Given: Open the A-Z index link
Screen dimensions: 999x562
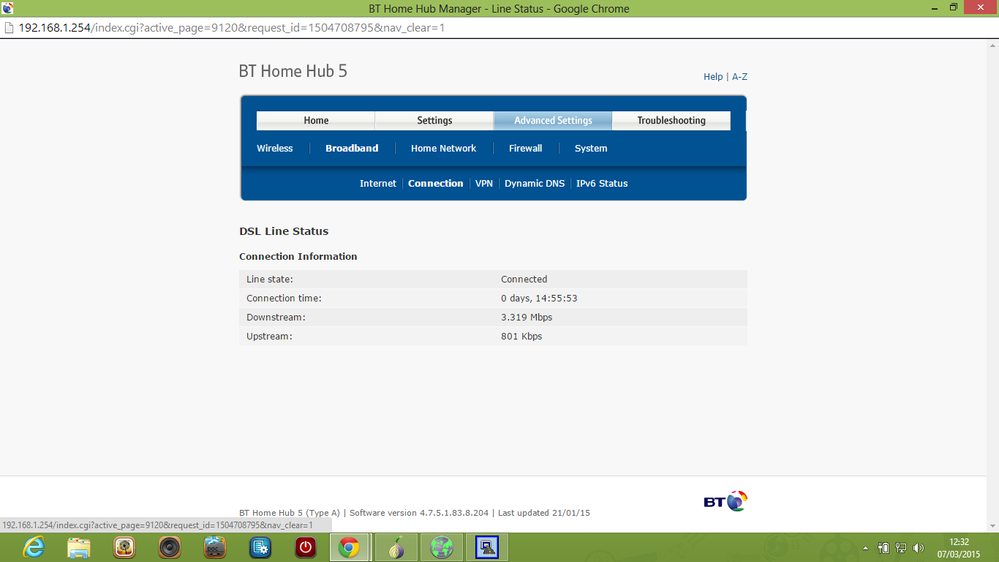Looking at the screenshot, I should tap(740, 76).
